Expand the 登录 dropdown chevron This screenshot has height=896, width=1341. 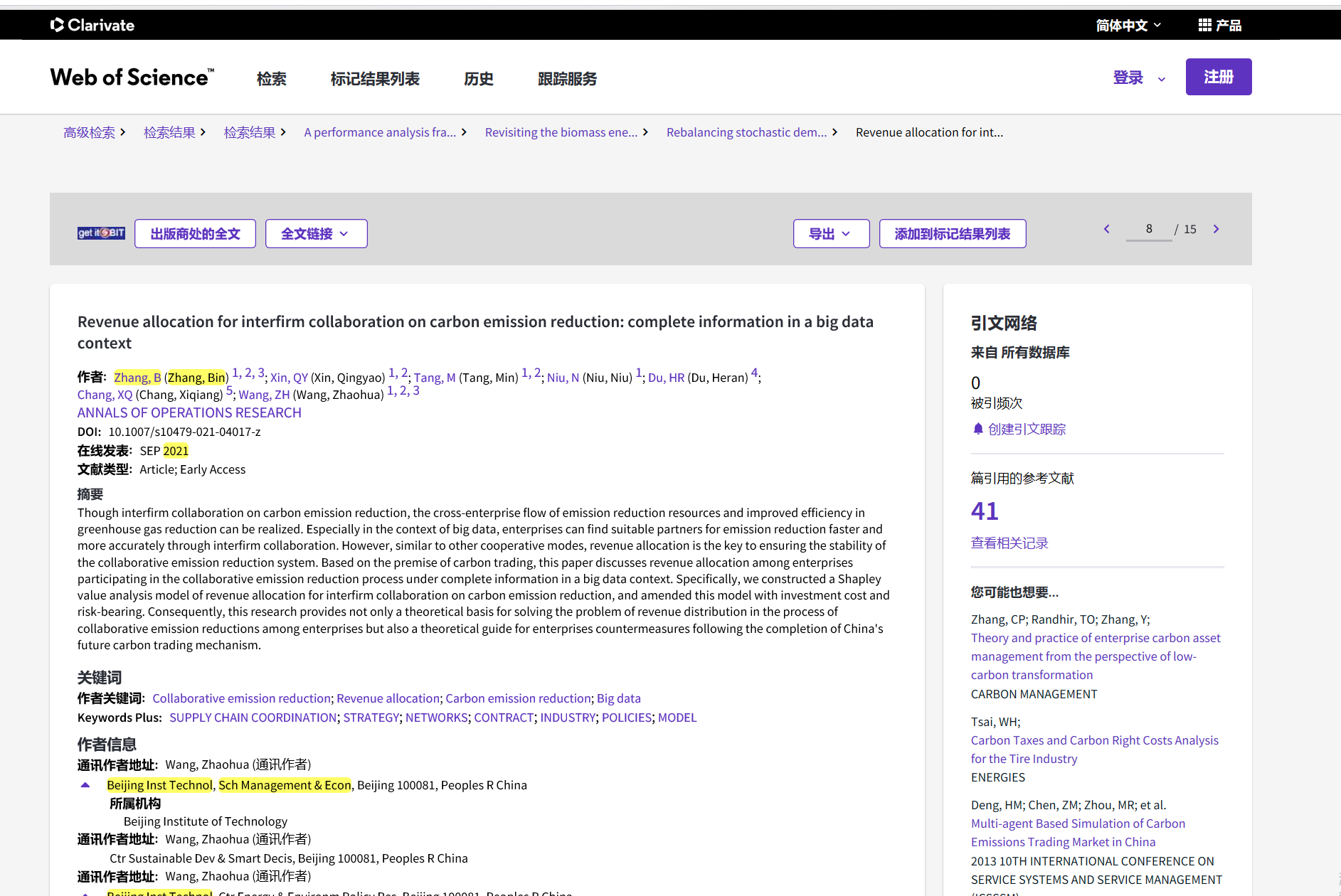click(1160, 78)
